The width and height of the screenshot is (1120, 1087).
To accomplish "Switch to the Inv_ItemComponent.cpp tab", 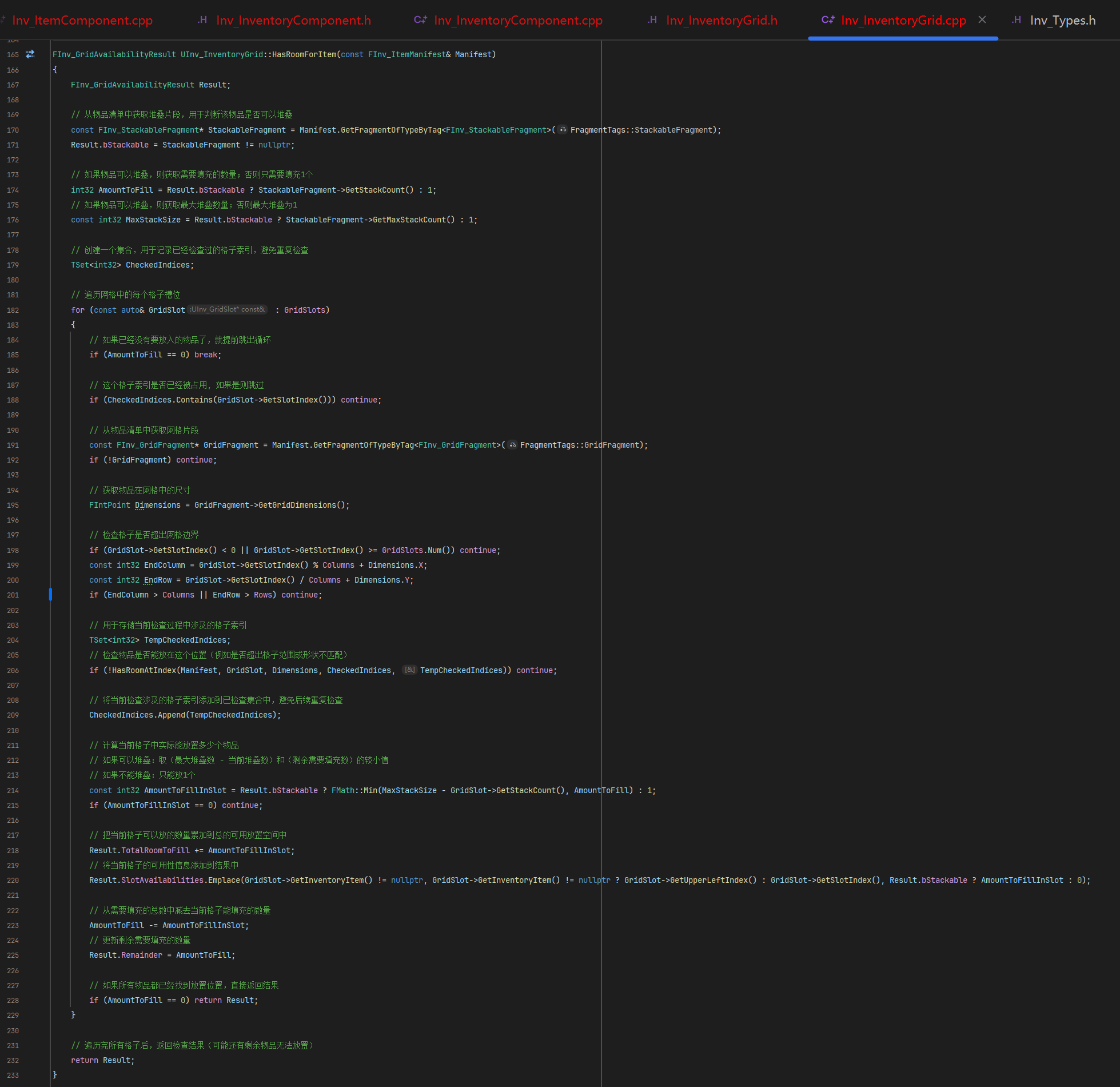I will click(82, 21).
